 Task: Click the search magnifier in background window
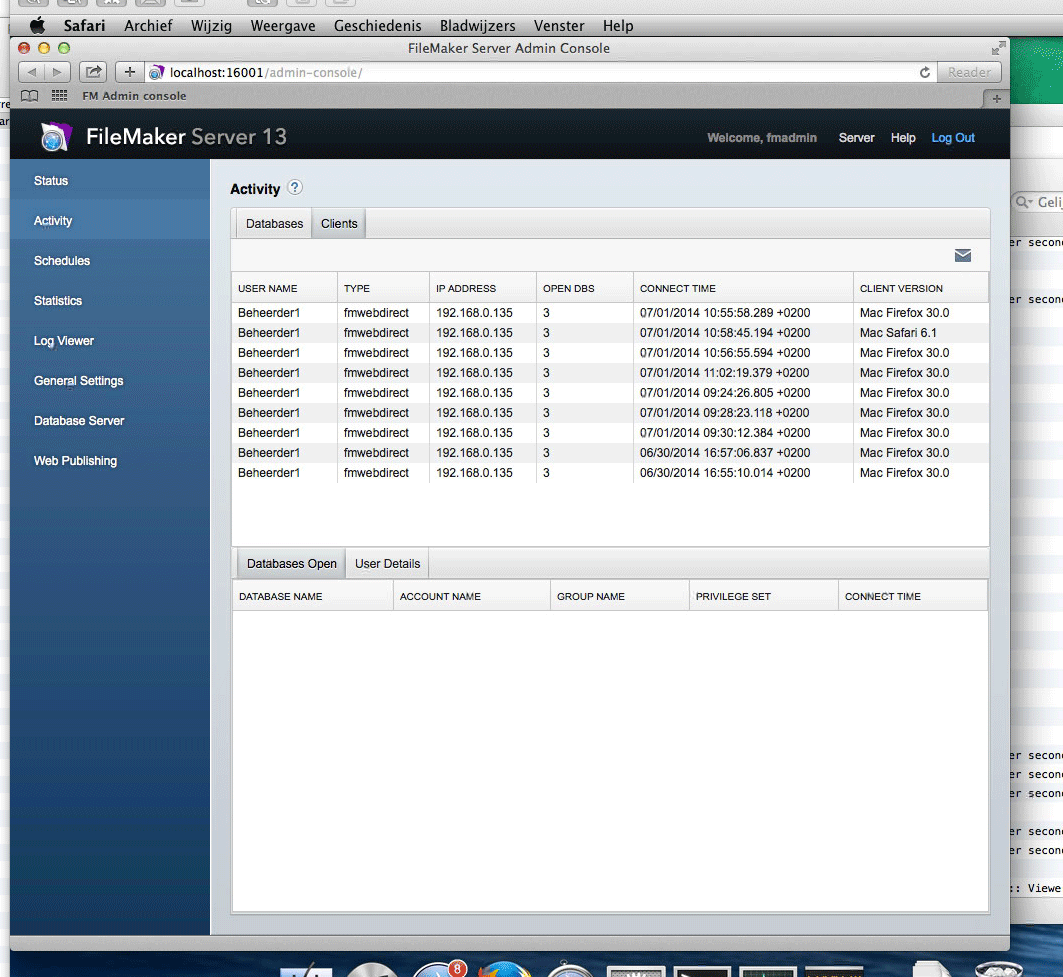pyautogui.click(x=1023, y=202)
